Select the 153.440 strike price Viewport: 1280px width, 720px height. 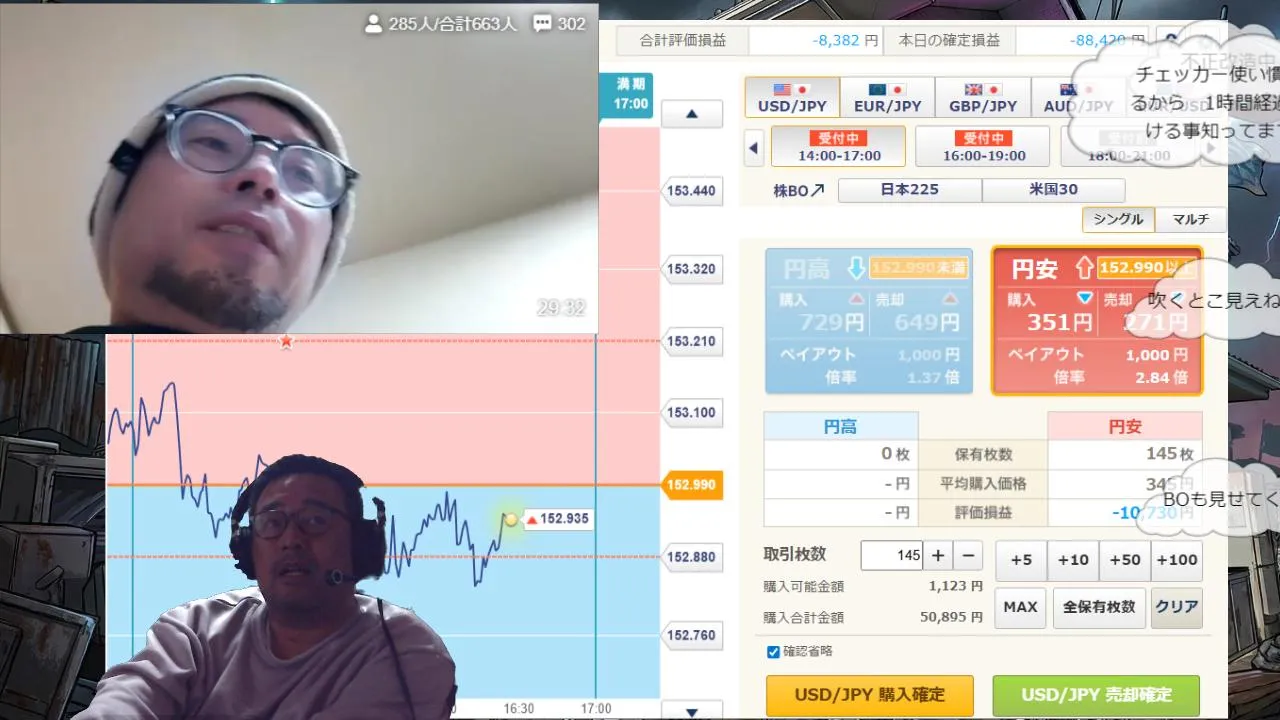691,190
